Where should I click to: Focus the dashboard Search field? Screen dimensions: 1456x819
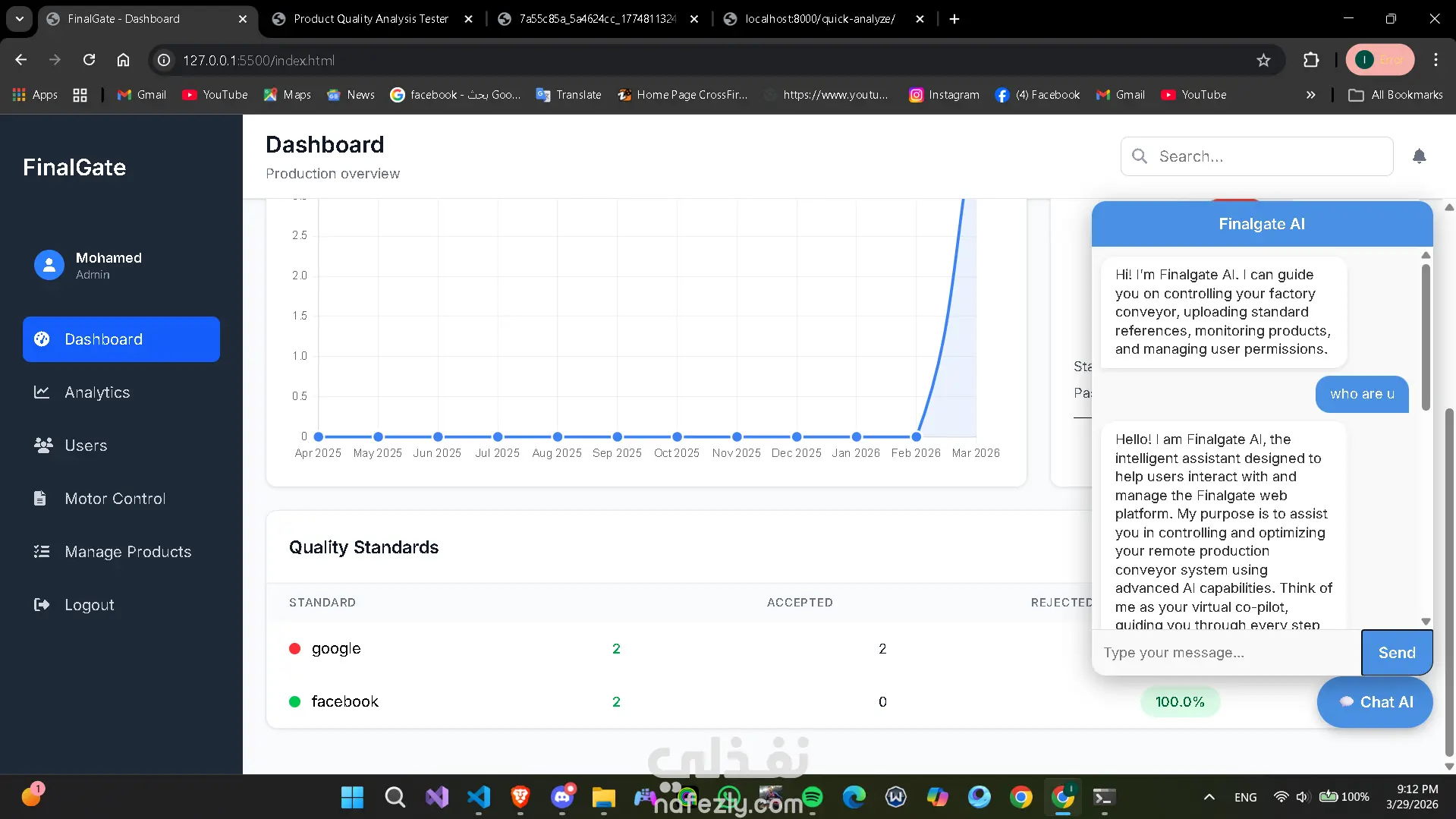pos(1257,156)
